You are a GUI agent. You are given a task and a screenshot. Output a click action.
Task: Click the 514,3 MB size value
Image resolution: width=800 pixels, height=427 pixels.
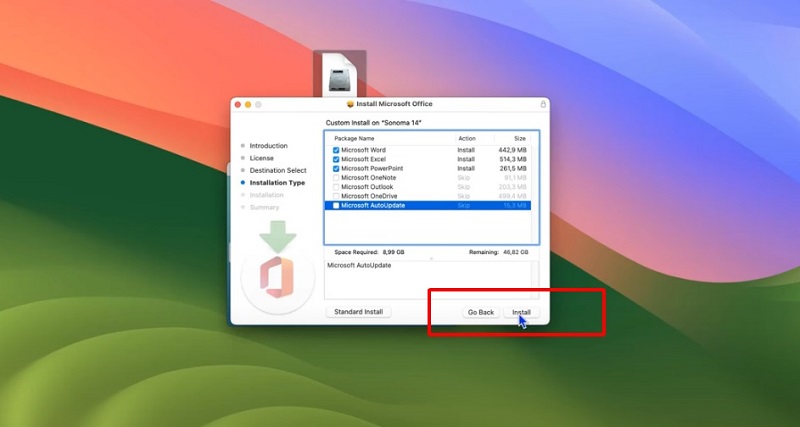513,159
